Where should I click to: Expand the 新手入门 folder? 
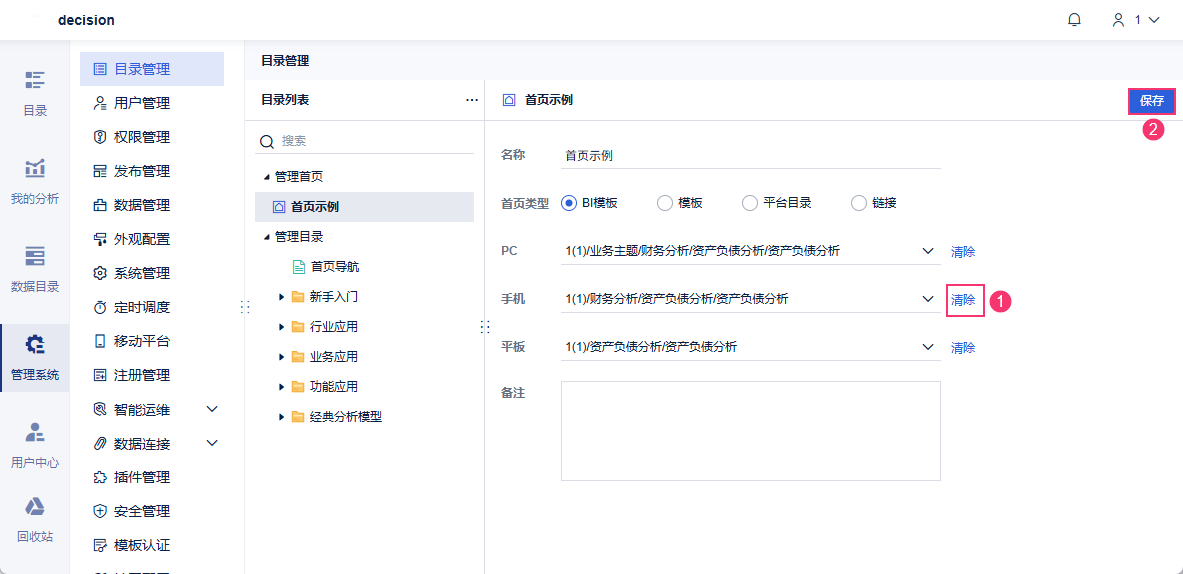(x=282, y=297)
